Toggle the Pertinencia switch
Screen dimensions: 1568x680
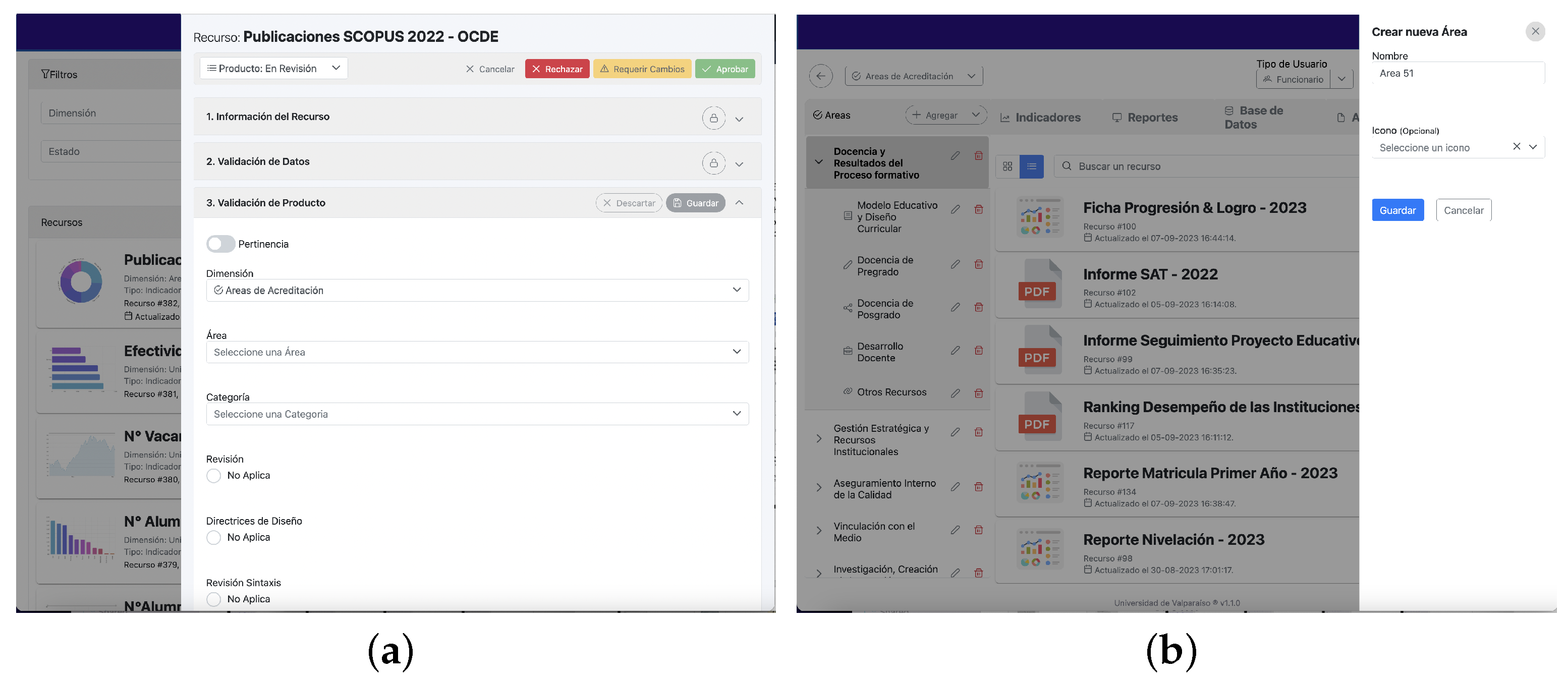point(220,244)
